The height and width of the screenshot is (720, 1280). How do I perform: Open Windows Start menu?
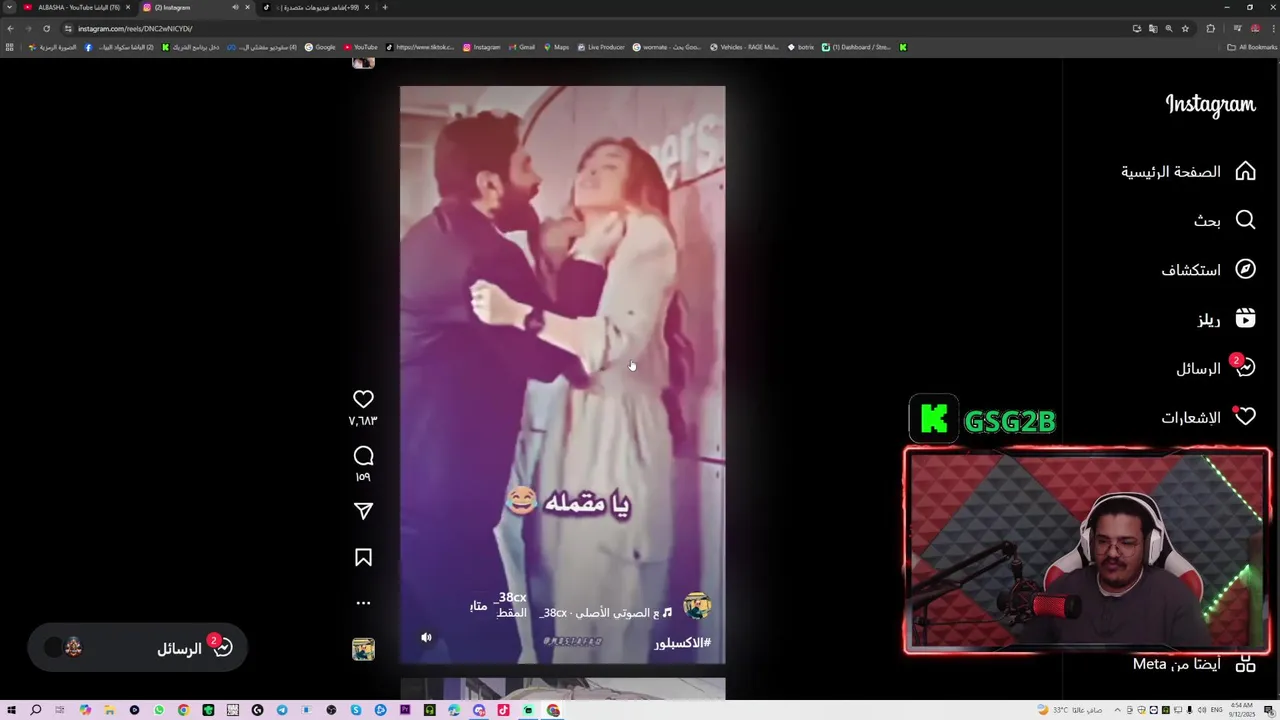[11, 710]
